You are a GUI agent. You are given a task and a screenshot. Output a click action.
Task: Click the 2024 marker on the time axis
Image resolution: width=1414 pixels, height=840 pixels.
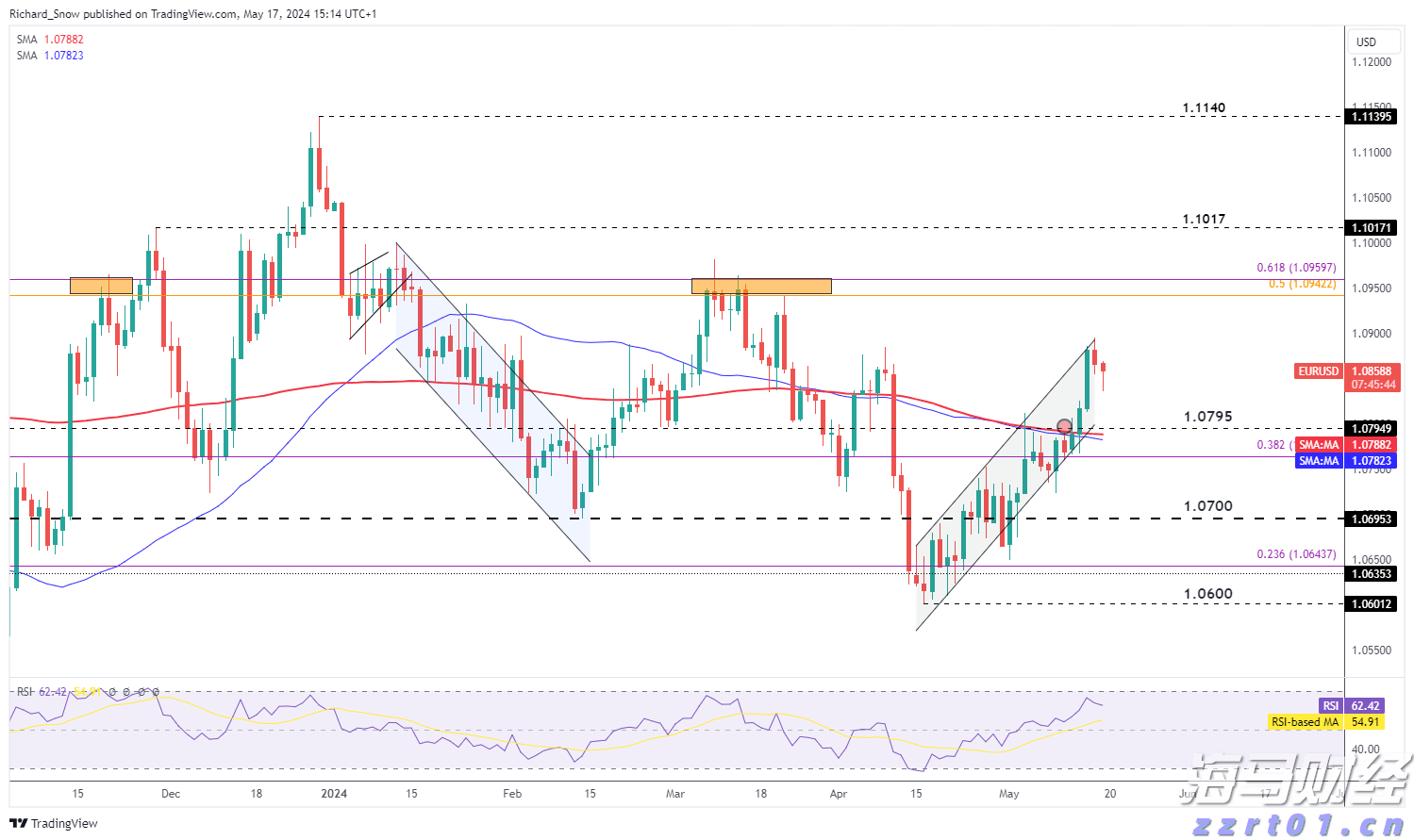pyautogui.click(x=334, y=794)
